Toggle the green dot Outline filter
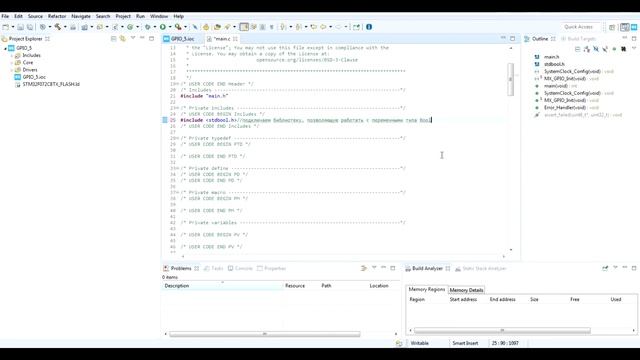This screenshot has height=360, width=640. pyautogui.click(x=614, y=49)
